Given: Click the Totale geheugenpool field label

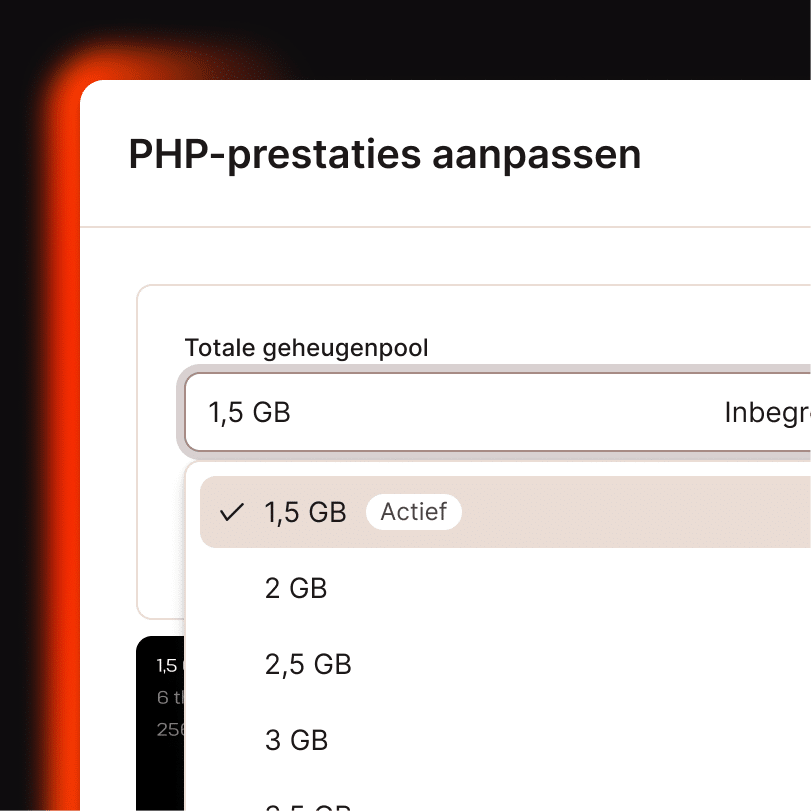Looking at the screenshot, I should pos(306,348).
